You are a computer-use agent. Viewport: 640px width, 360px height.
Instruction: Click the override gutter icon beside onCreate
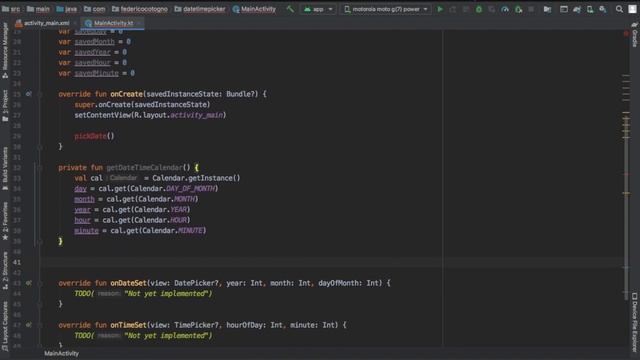(28, 94)
